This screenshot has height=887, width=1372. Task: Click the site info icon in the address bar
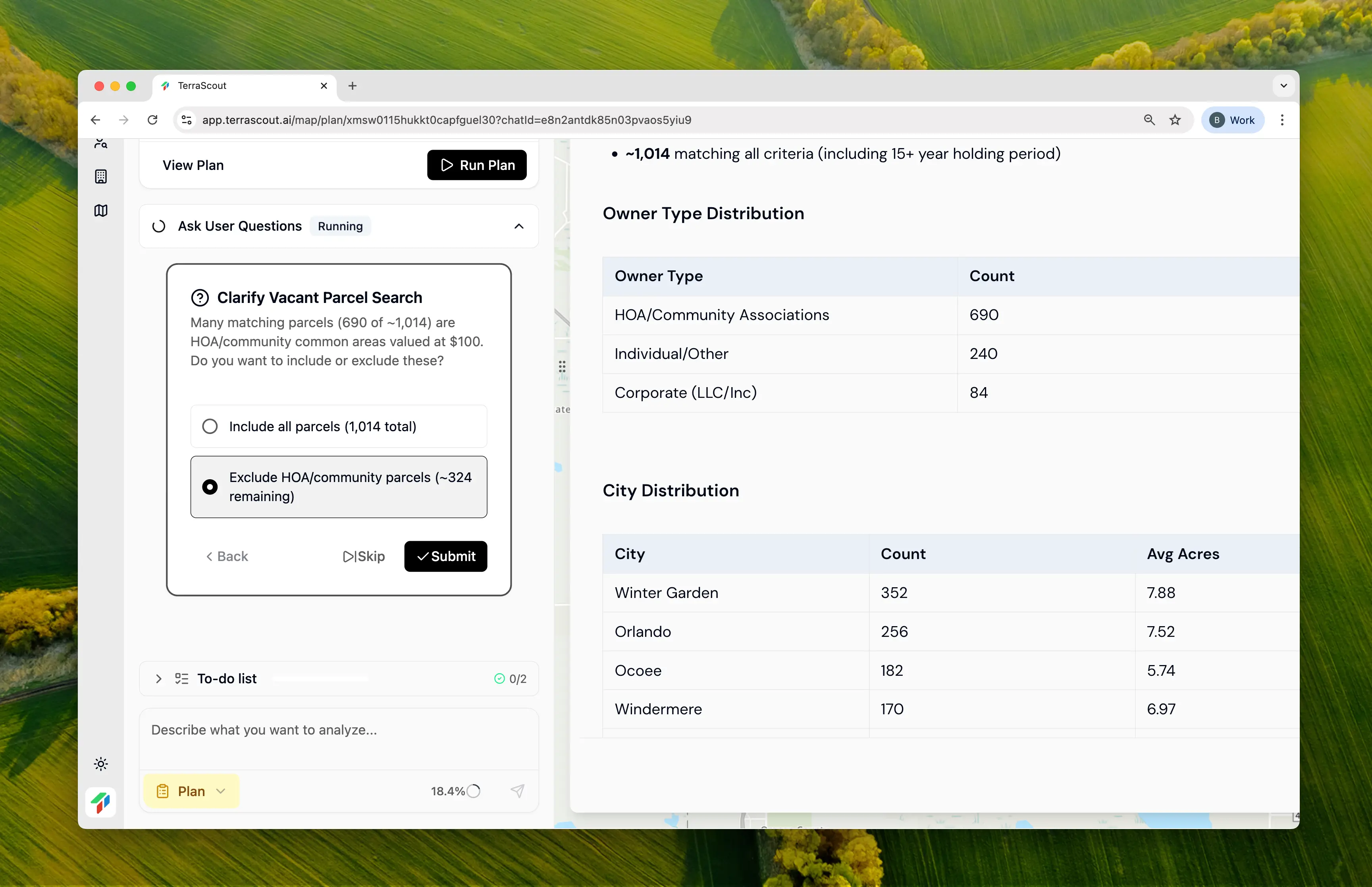pos(187,120)
